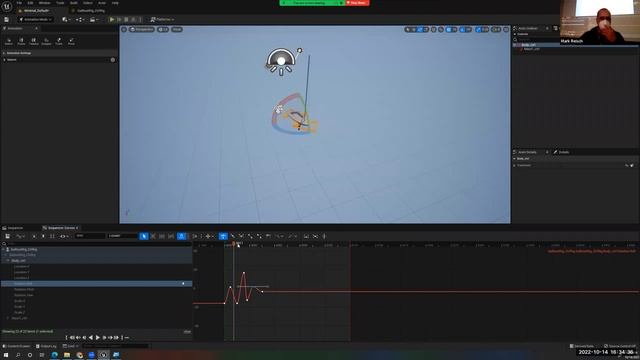Select the Select tool in Animation panel
The height and width of the screenshot is (360, 640).
(9, 41)
